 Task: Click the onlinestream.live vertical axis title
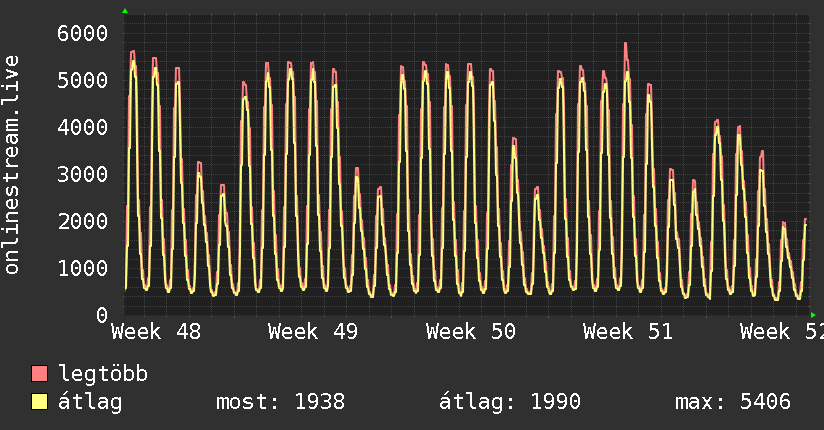pos(12,165)
